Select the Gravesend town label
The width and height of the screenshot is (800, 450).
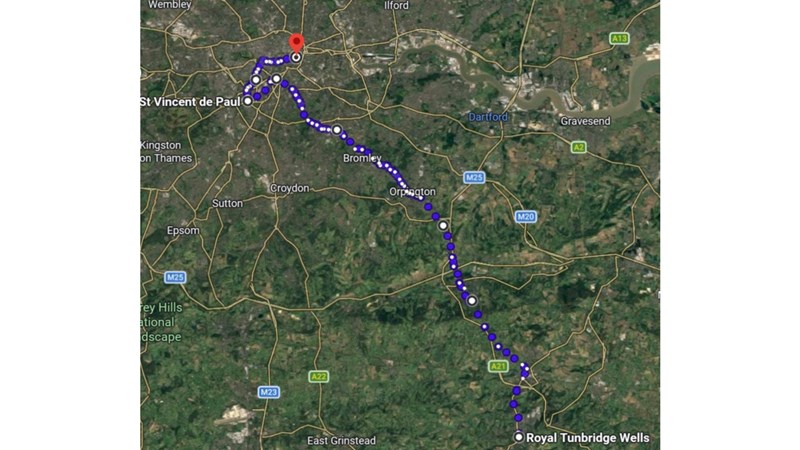585,121
